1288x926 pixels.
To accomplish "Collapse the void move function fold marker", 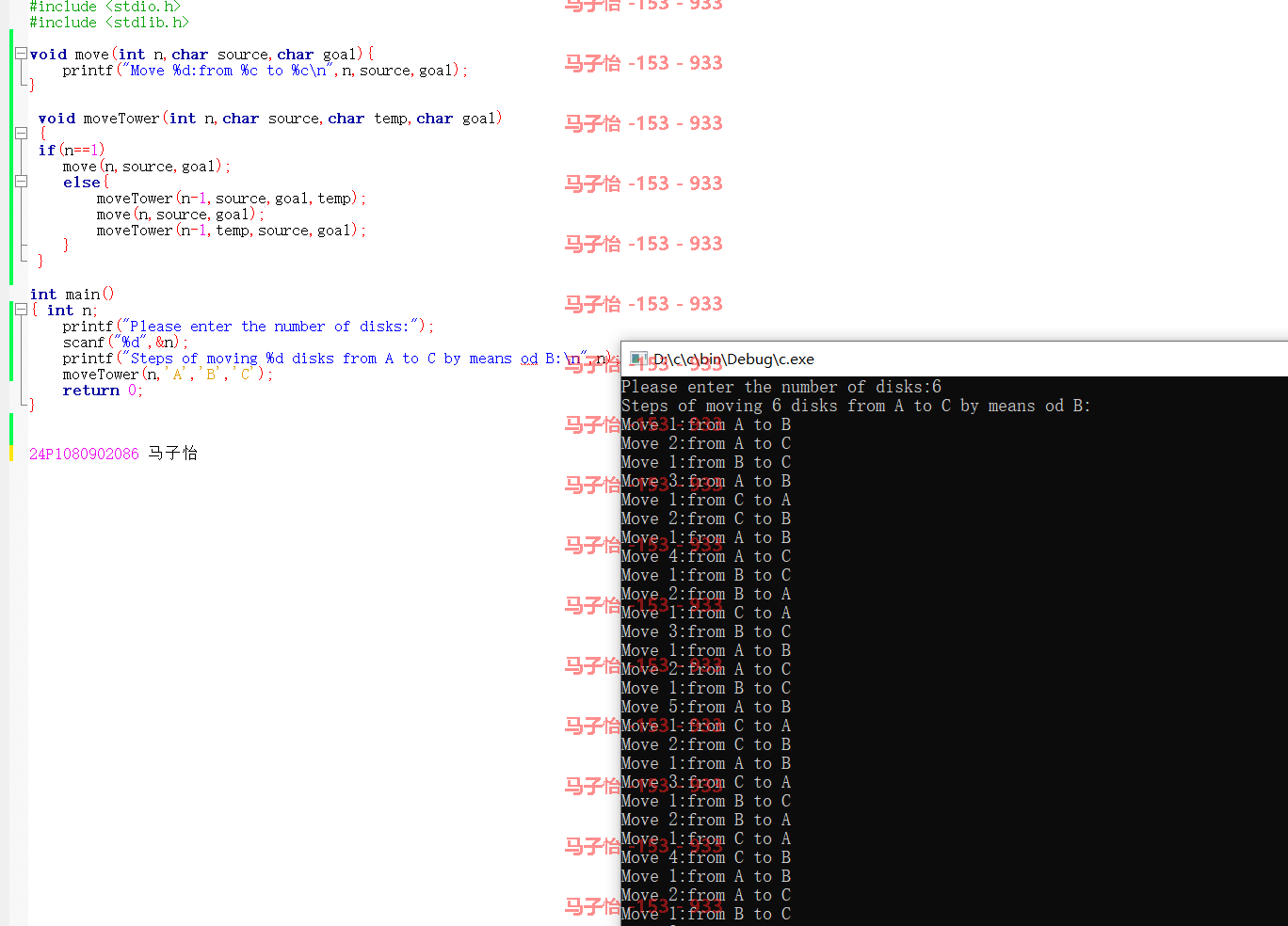I will pos(21,55).
